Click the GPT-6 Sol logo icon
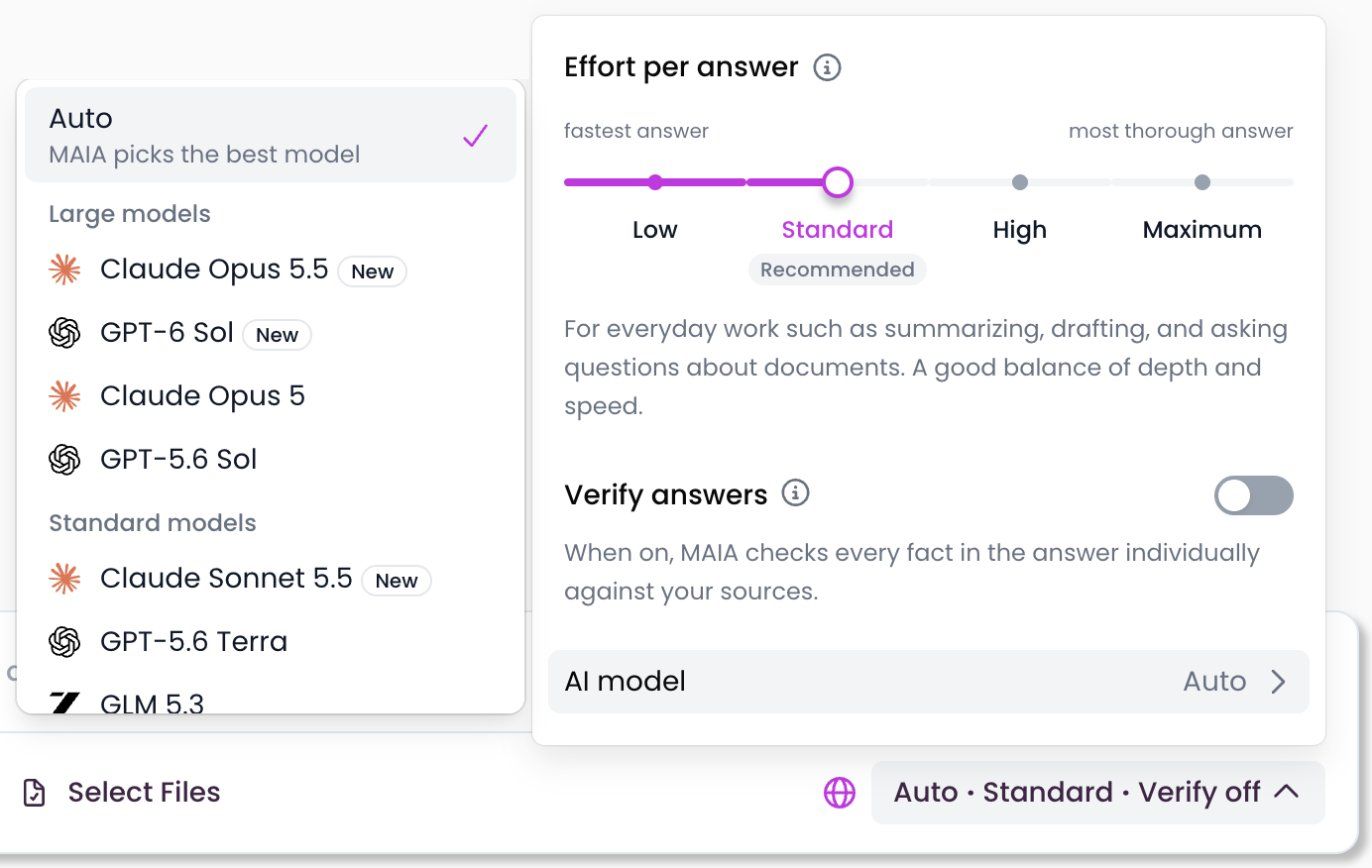Screen dimensions: 1372x868 coord(65,333)
